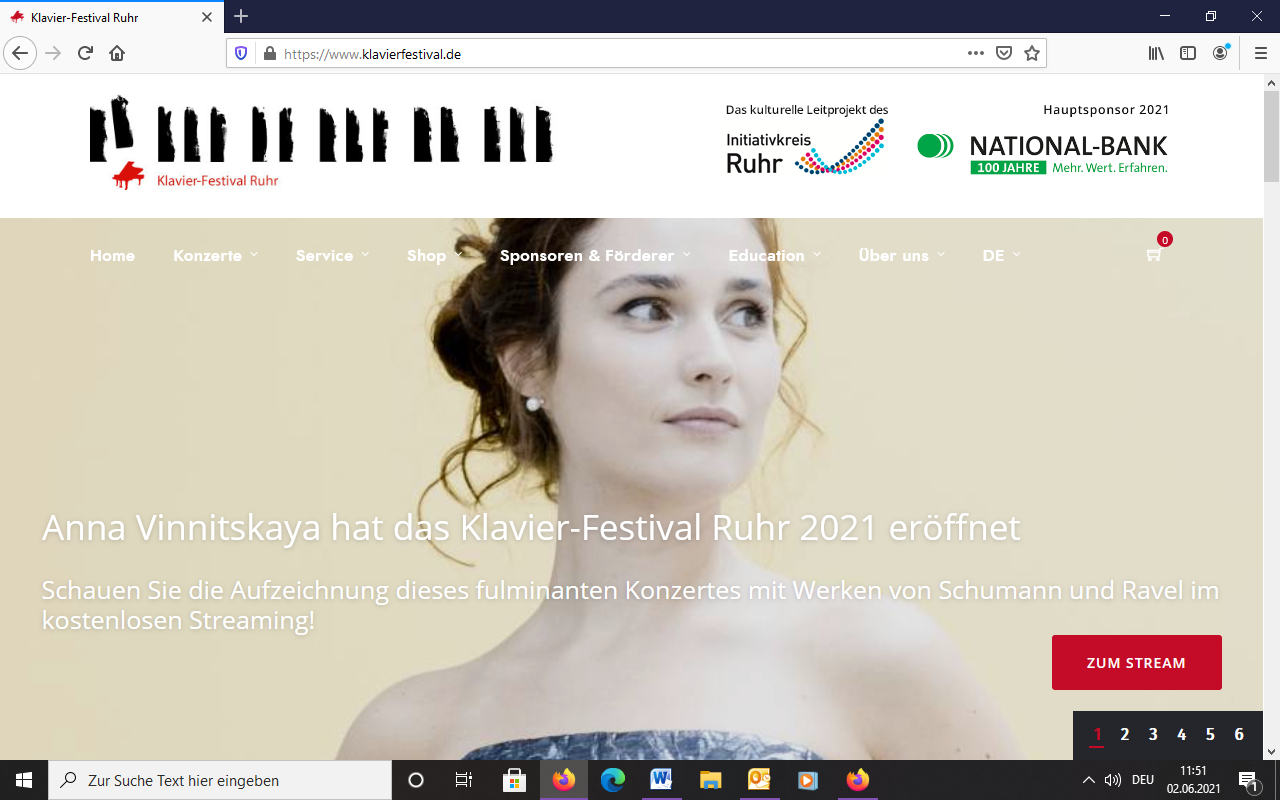Go to the Home menu item

pos(112,255)
